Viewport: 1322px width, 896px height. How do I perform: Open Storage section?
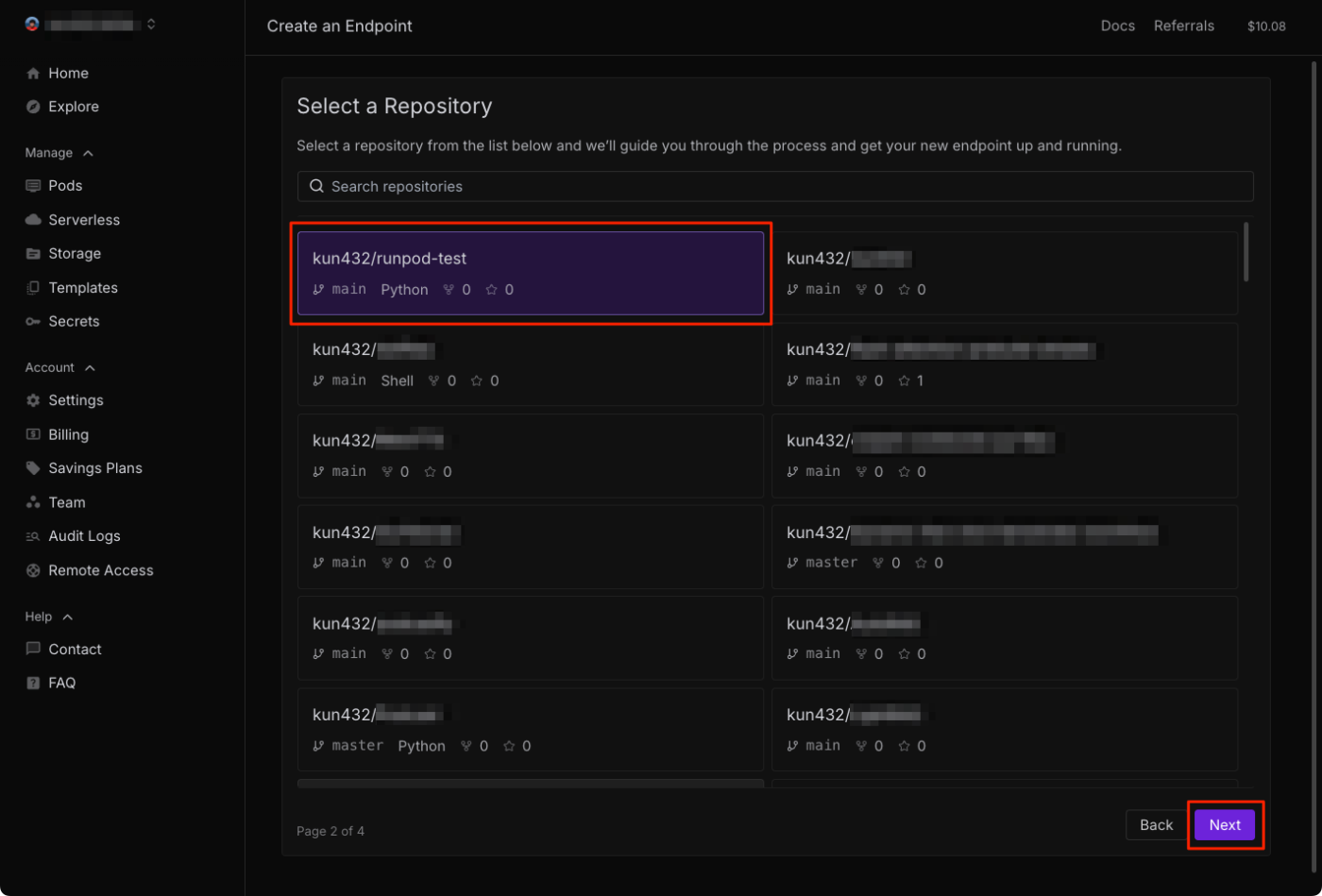tap(75, 254)
